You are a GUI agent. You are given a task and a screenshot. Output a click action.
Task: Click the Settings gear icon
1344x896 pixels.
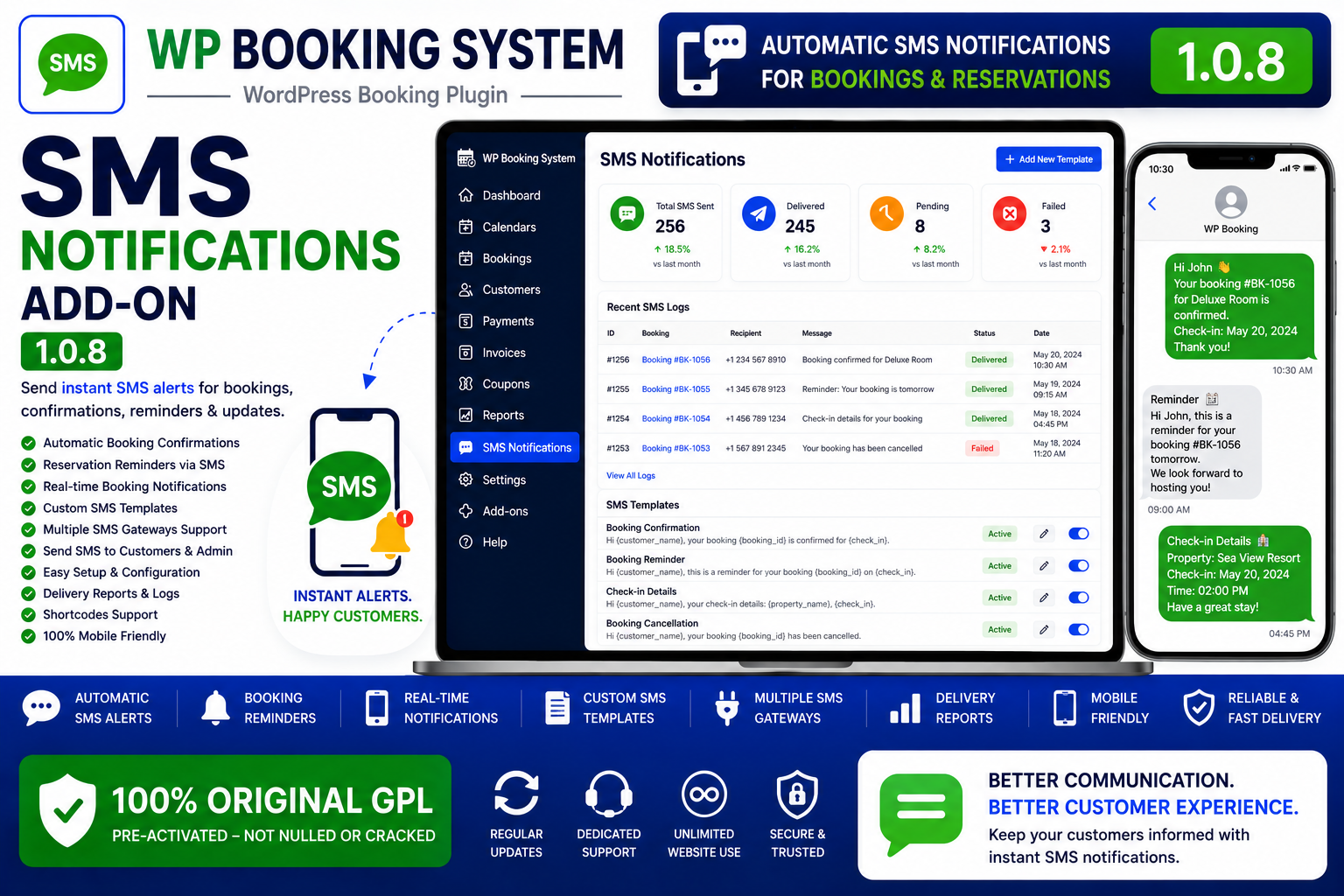(x=465, y=479)
